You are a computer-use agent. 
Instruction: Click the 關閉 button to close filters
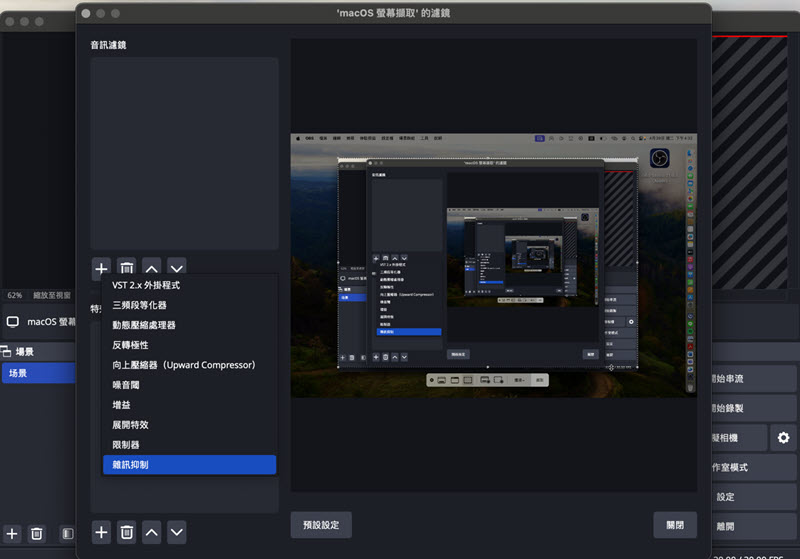tap(675, 525)
